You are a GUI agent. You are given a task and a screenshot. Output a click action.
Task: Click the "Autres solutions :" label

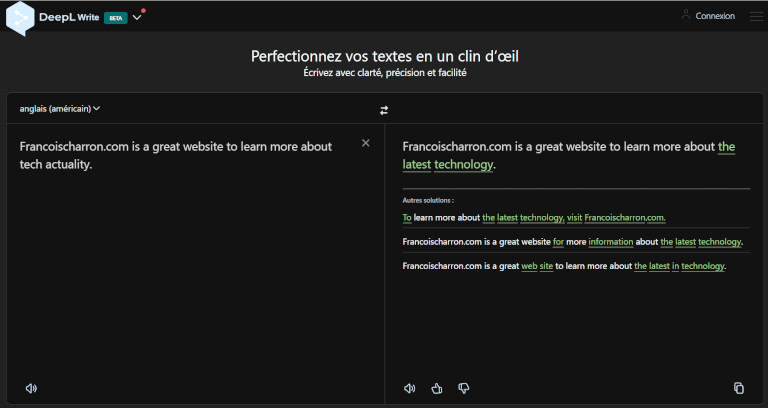tap(428, 200)
